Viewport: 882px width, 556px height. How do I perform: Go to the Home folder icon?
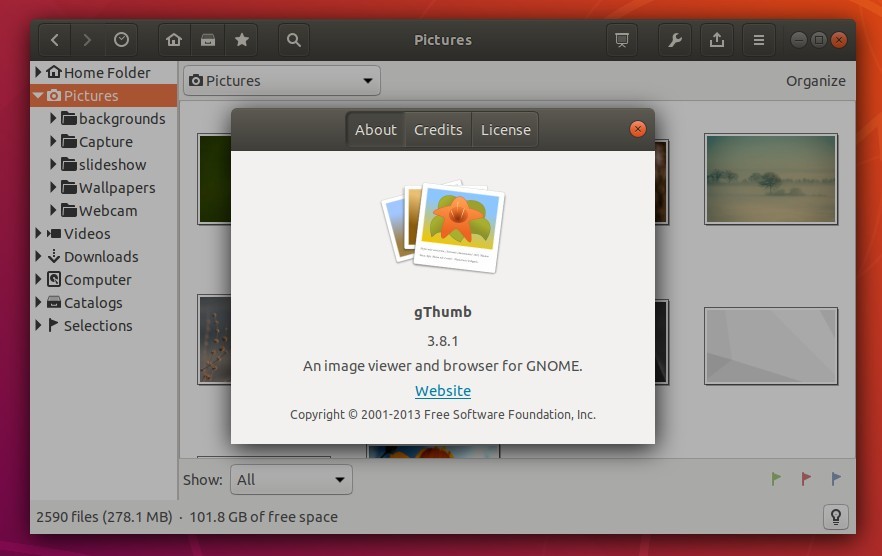tap(174, 40)
